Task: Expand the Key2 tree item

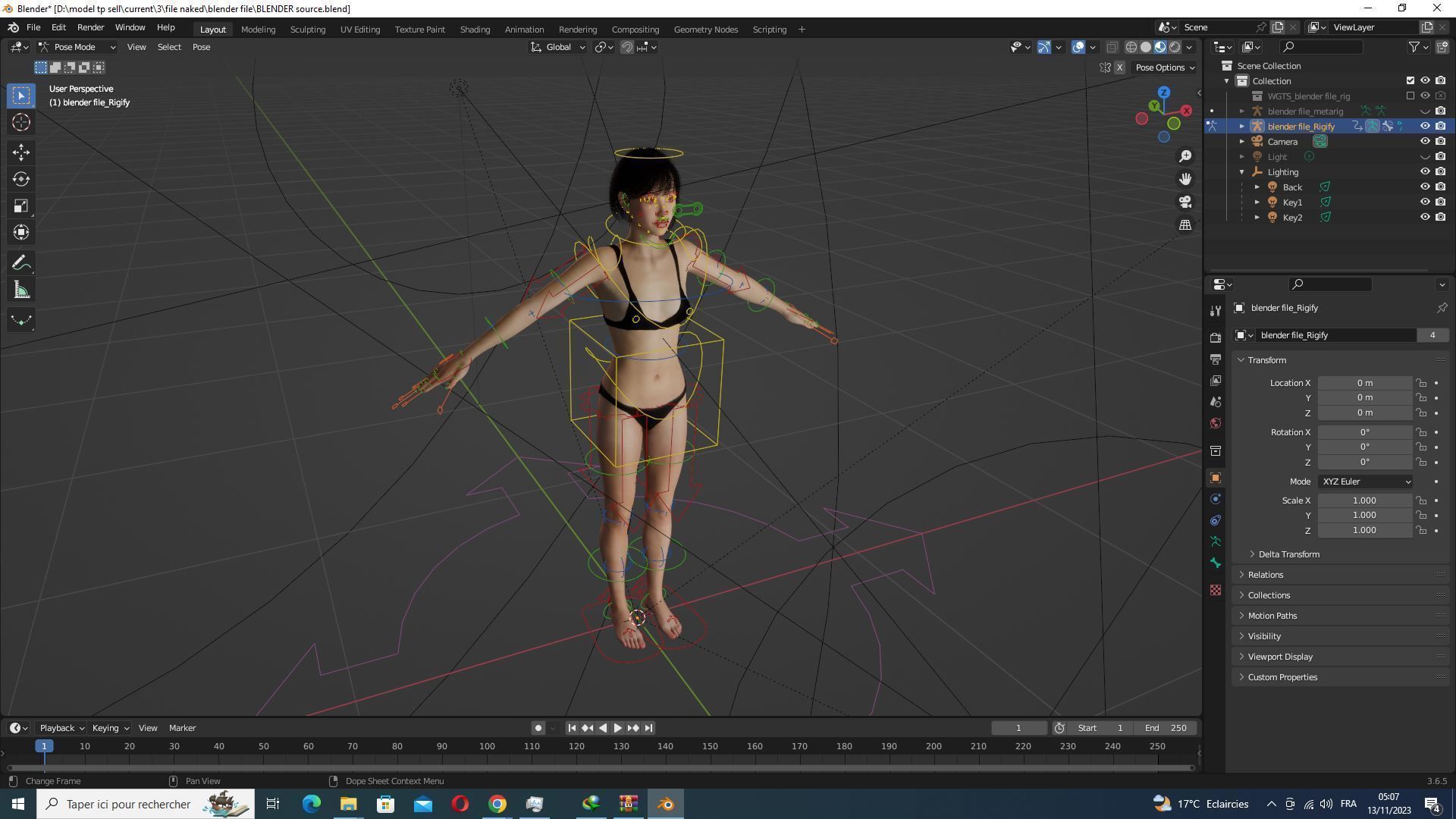Action: (1257, 217)
